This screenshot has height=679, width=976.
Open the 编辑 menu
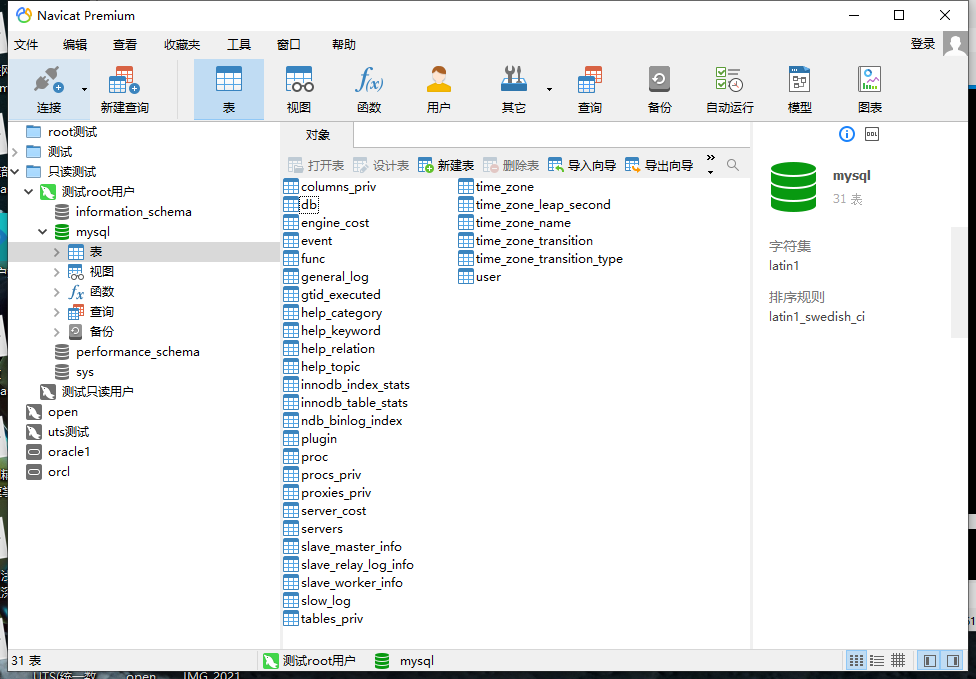tap(75, 44)
